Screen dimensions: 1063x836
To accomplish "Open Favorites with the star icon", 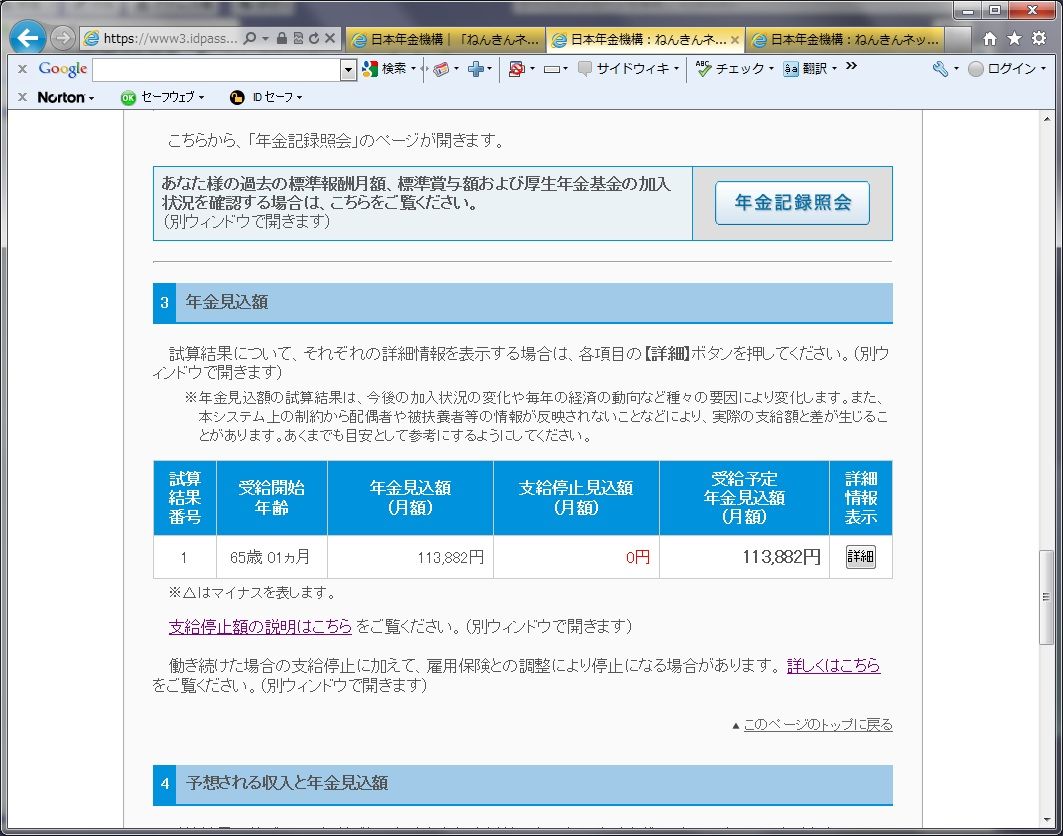I will pyautogui.click(x=1014, y=39).
